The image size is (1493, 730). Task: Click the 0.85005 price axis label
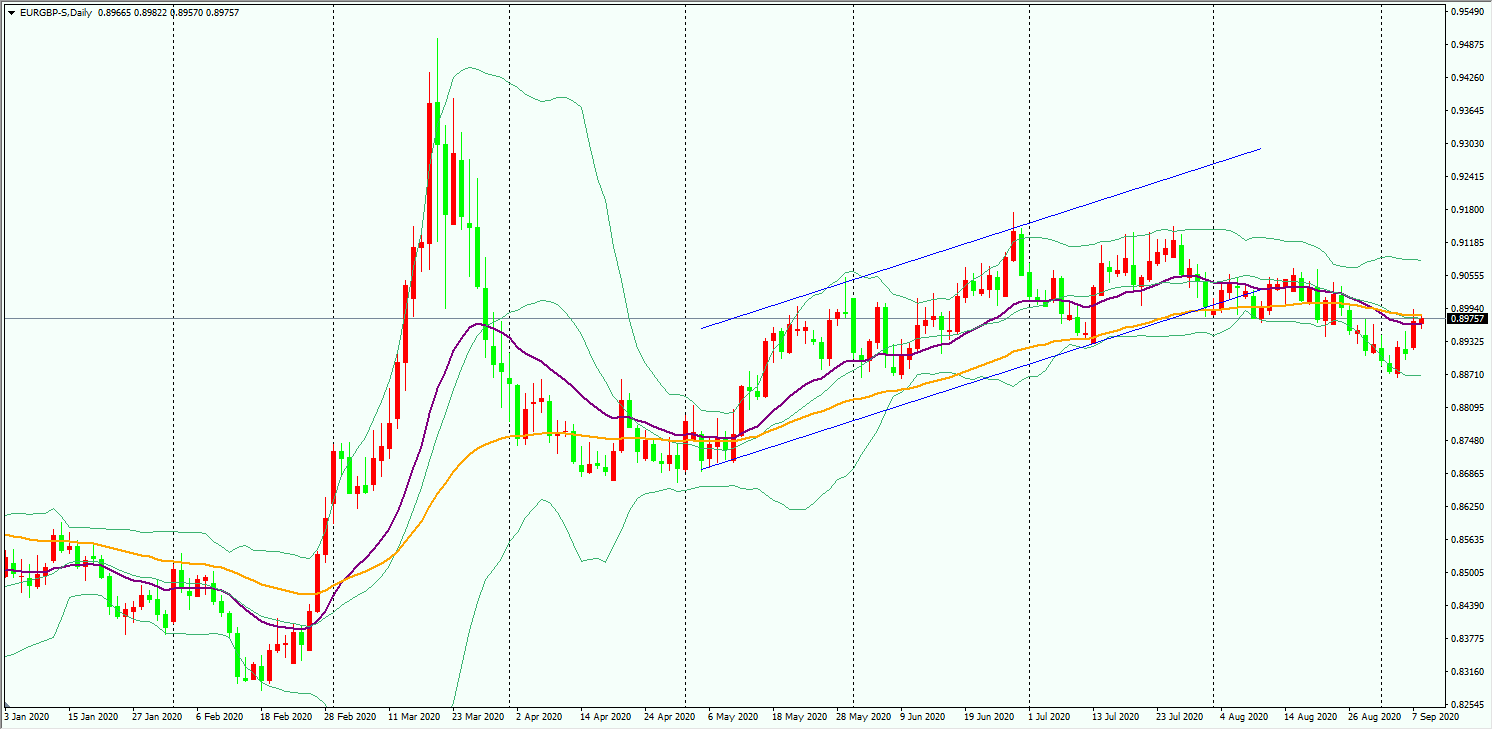pyautogui.click(x=1467, y=573)
